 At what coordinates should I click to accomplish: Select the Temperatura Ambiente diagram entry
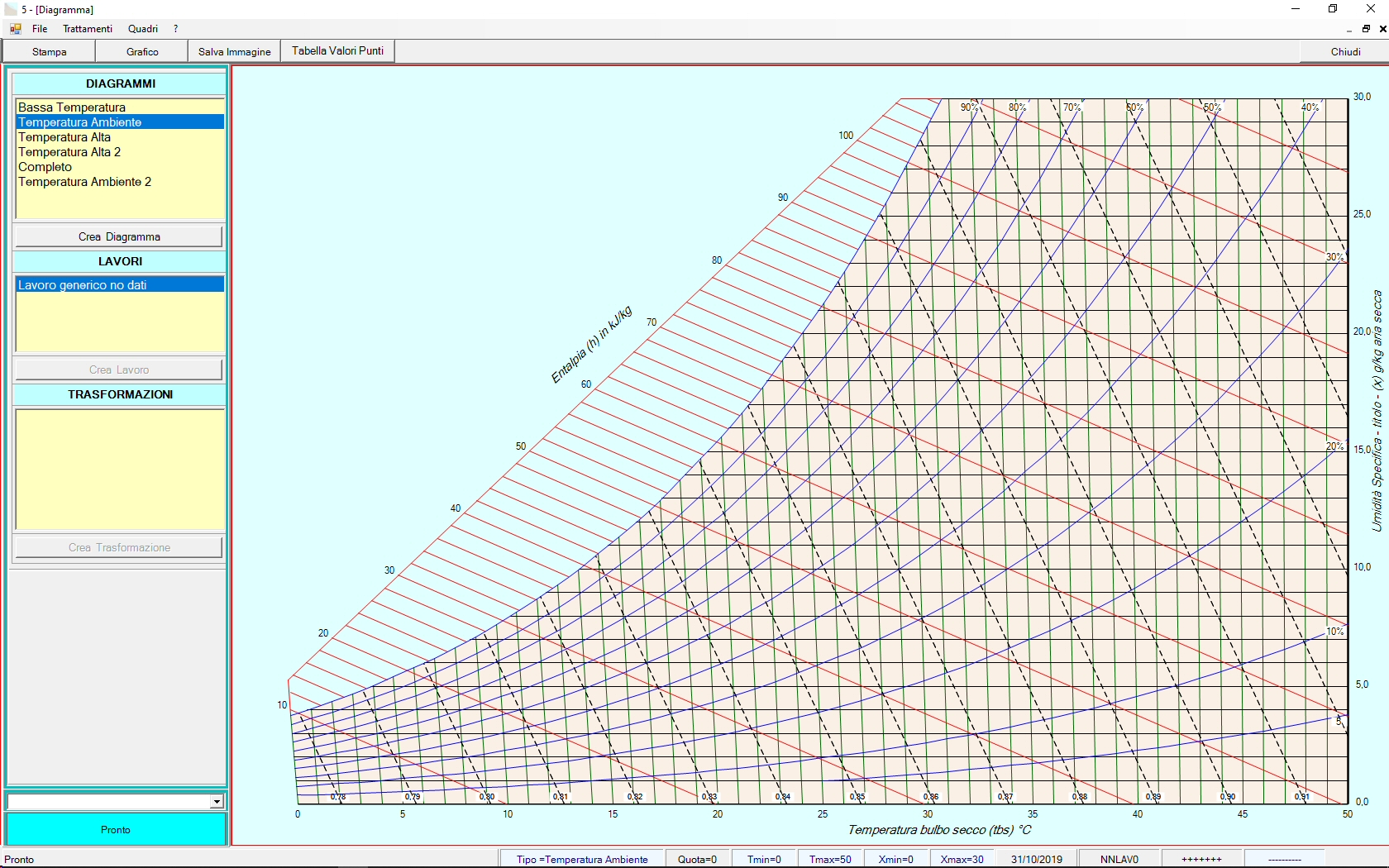pyautogui.click(x=120, y=122)
